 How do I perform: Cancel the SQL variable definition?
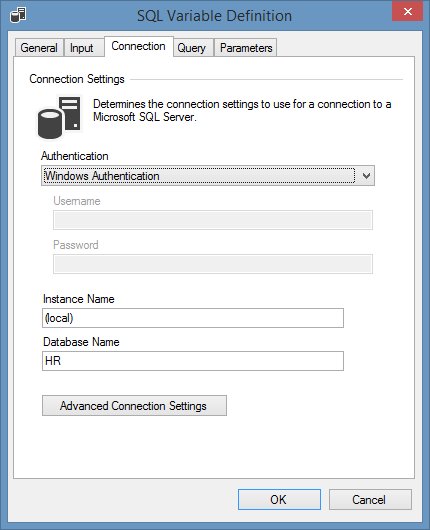point(370,500)
